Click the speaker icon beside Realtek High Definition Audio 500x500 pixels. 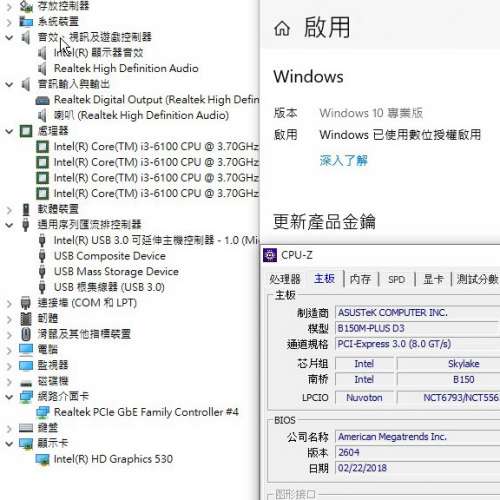42,68
